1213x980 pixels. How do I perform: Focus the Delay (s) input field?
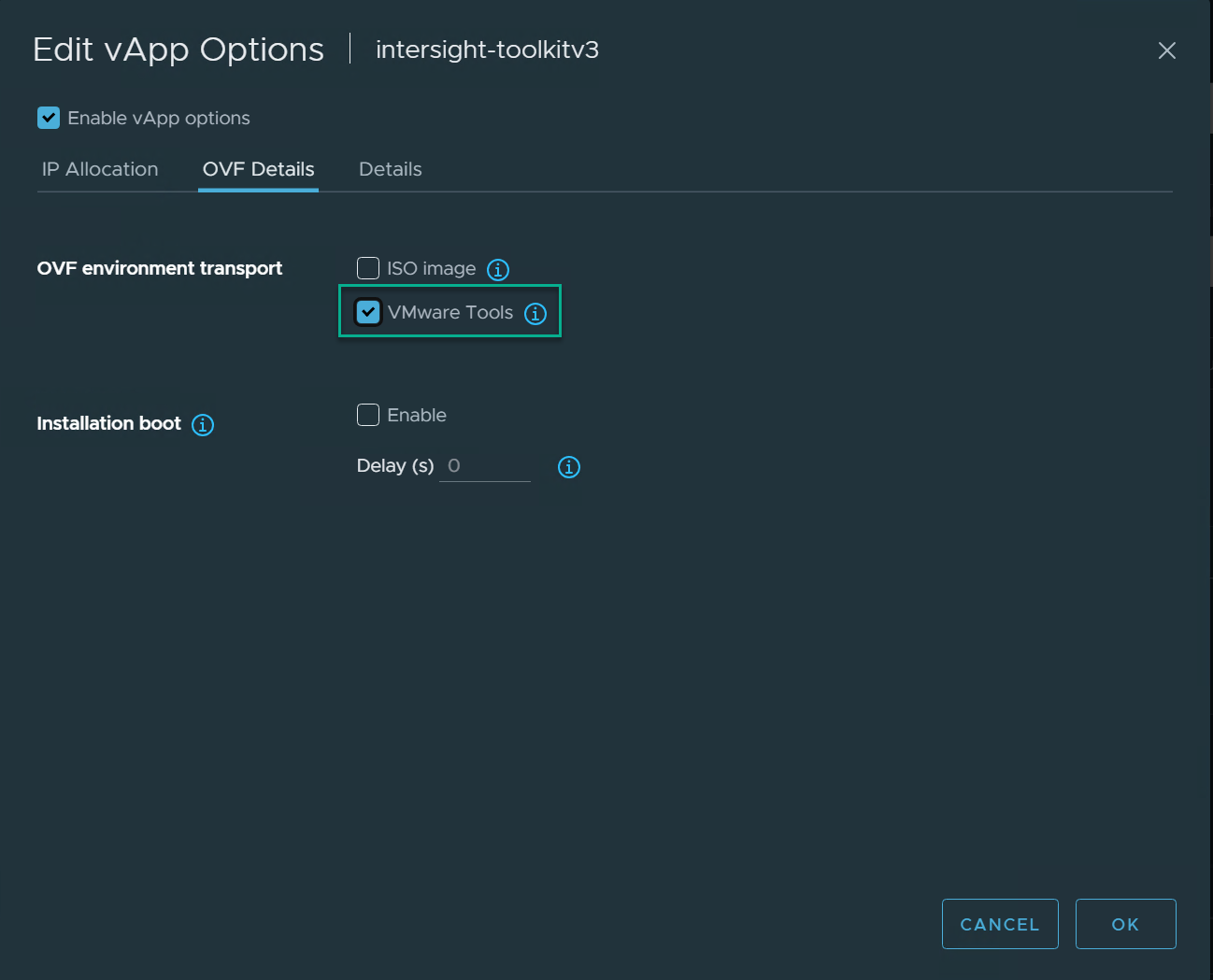point(485,466)
